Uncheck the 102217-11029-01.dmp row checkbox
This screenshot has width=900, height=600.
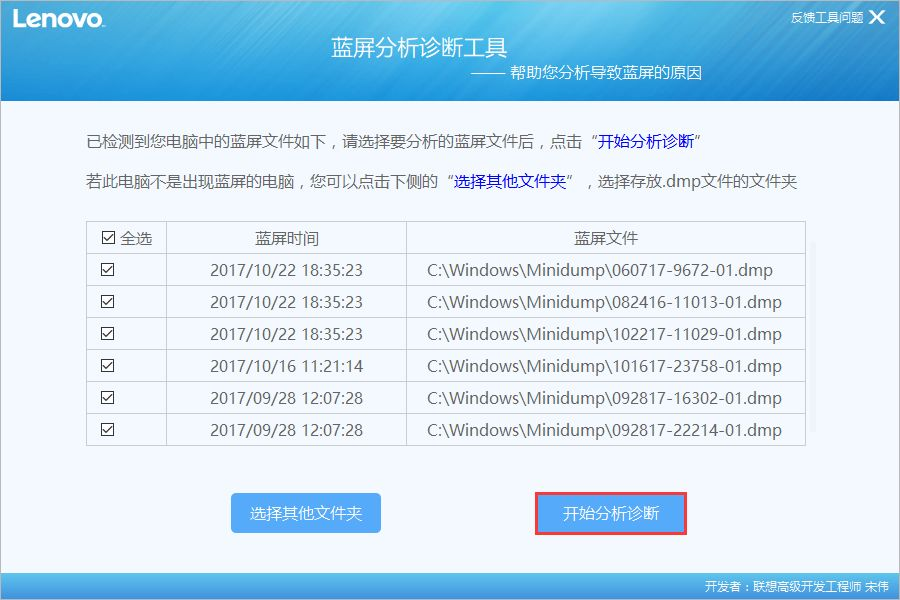coord(108,334)
